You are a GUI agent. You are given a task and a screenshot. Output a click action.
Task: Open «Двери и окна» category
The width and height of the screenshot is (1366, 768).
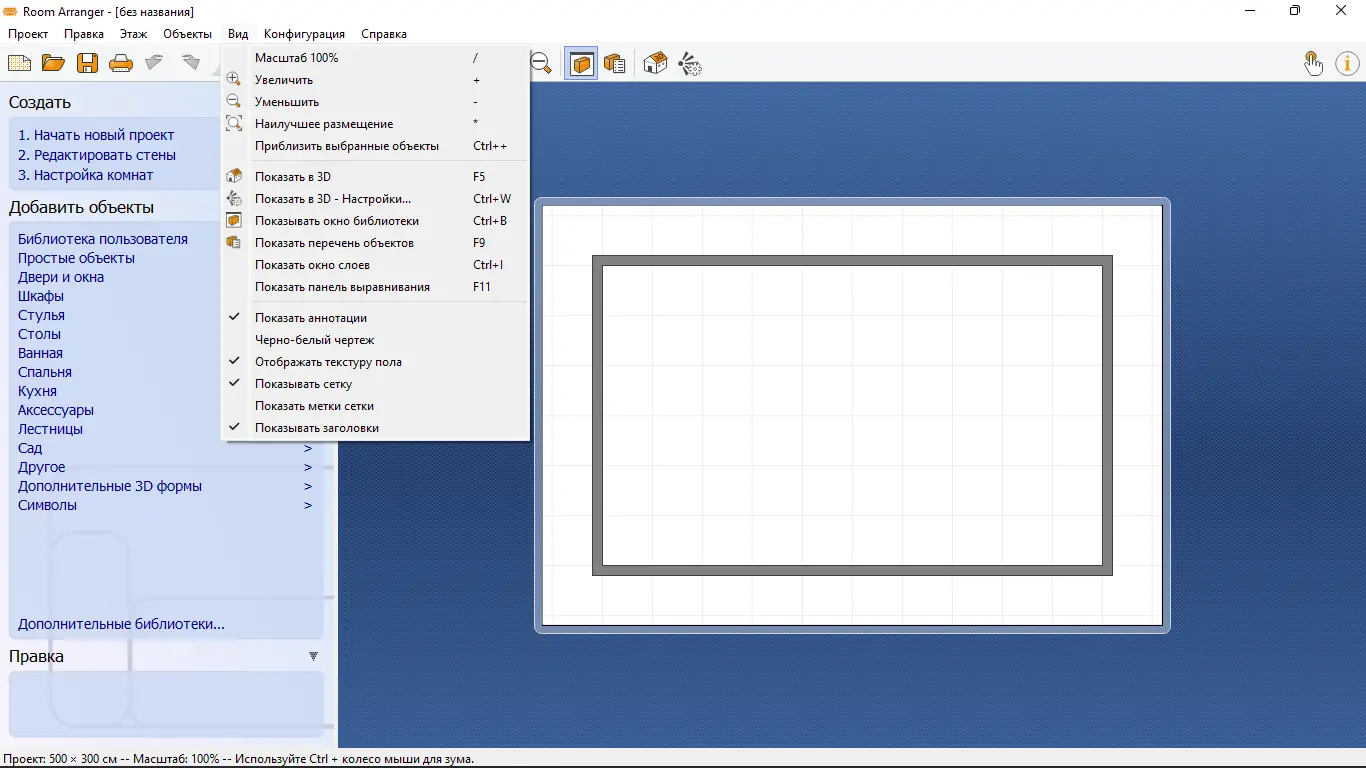pos(61,277)
